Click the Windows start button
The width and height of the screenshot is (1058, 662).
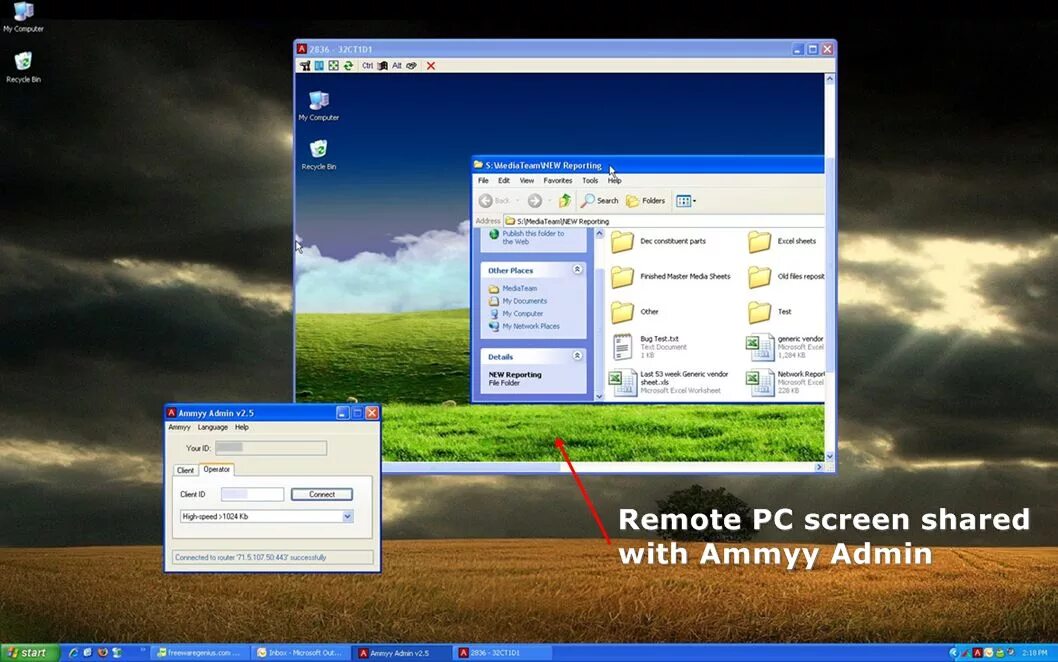click(x=30, y=653)
